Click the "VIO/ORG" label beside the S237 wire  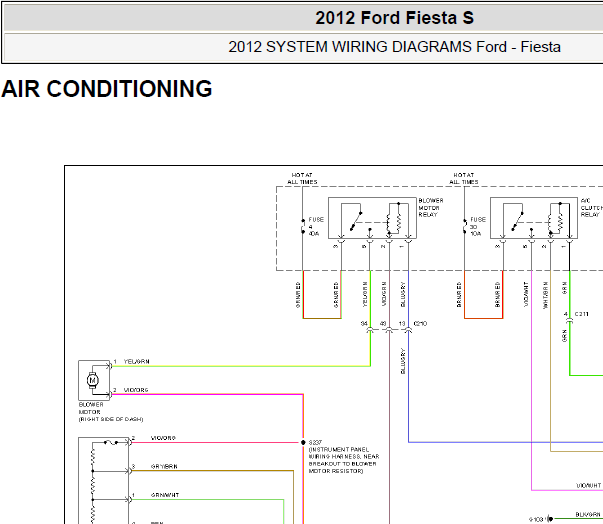(163, 438)
